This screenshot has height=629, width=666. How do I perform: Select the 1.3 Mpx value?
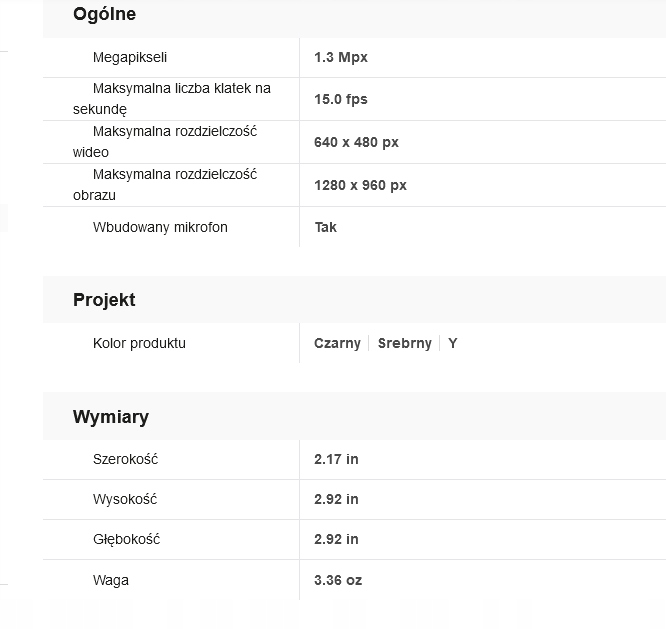[341, 57]
